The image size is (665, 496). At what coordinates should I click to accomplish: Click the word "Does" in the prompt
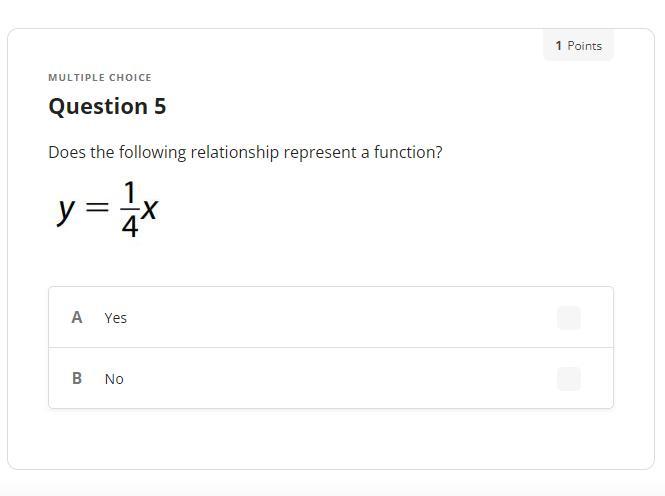[65, 153]
